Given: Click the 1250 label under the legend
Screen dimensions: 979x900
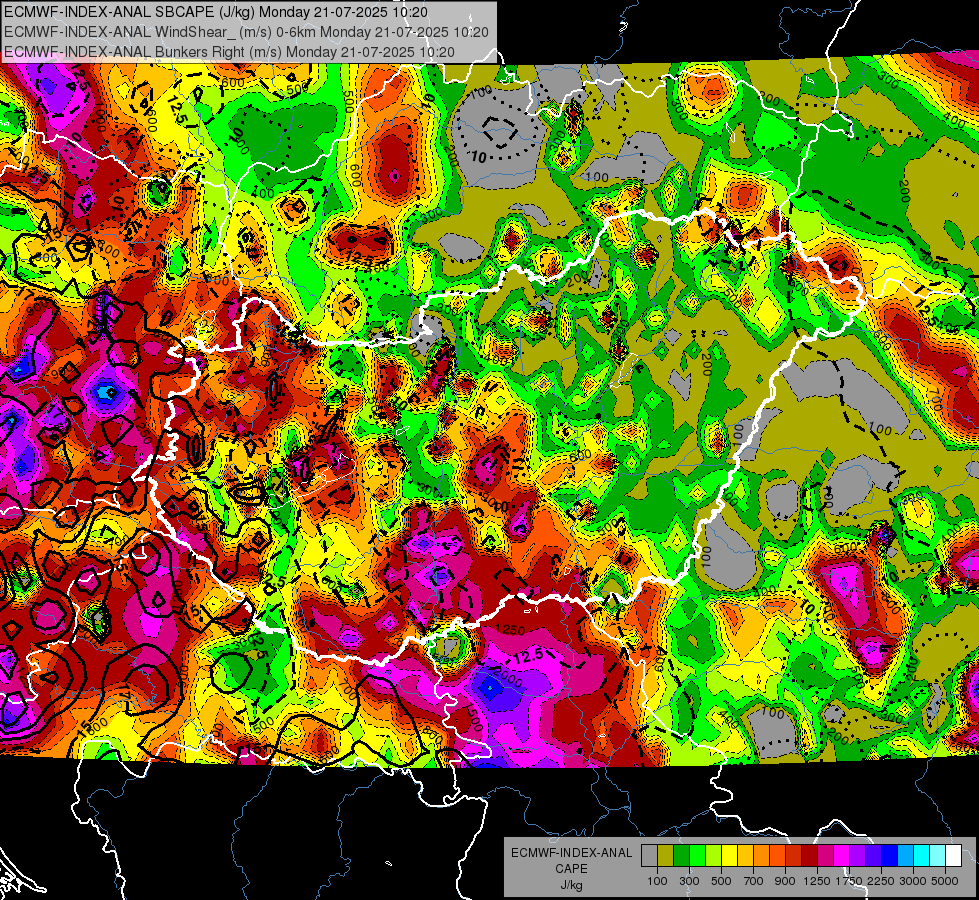Looking at the screenshot, I should (x=817, y=881).
